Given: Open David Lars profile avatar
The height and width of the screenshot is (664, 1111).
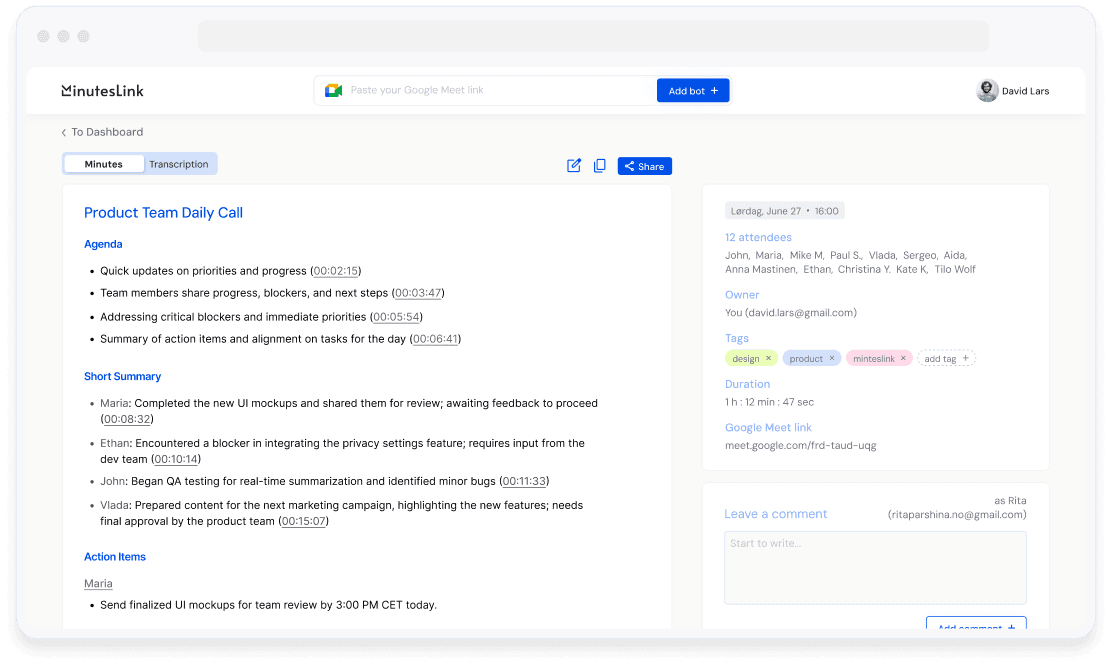Looking at the screenshot, I should (x=987, y=91).
